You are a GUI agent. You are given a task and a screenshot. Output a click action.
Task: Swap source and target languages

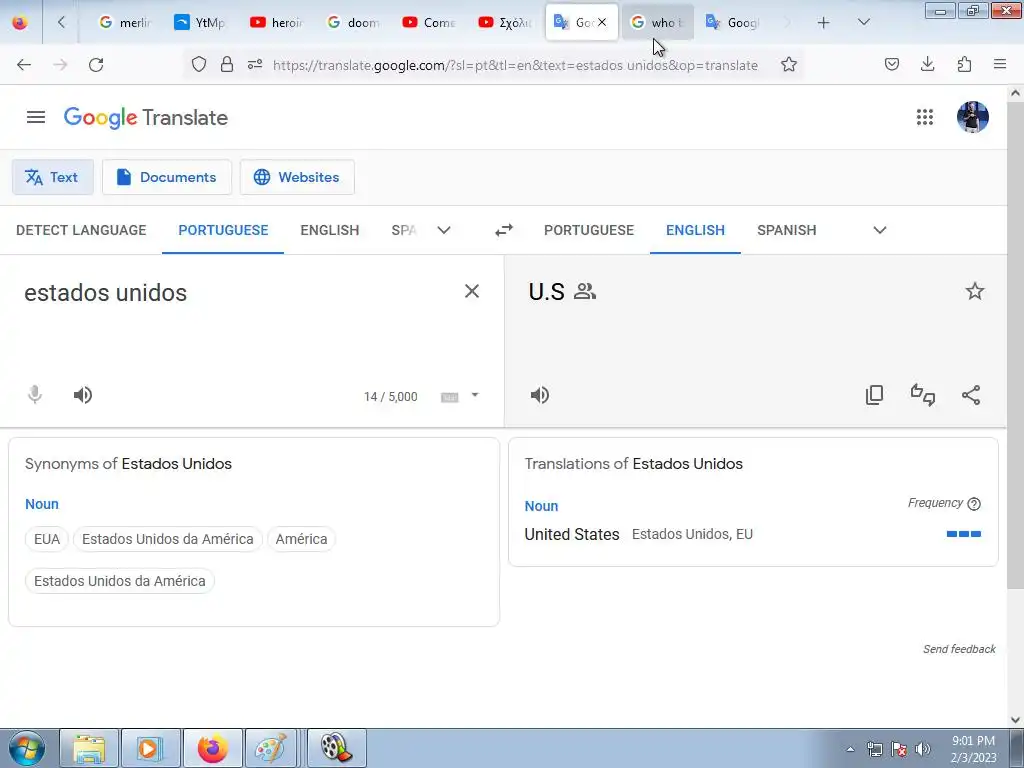504,230
